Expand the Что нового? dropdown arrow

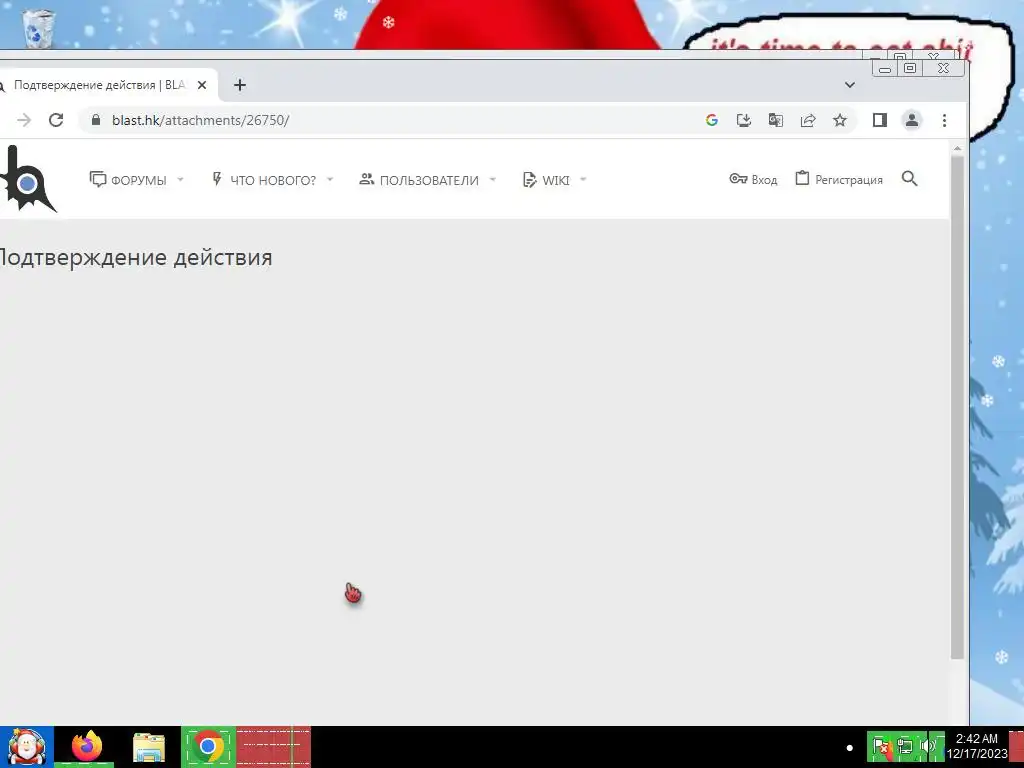click(330, 180)
